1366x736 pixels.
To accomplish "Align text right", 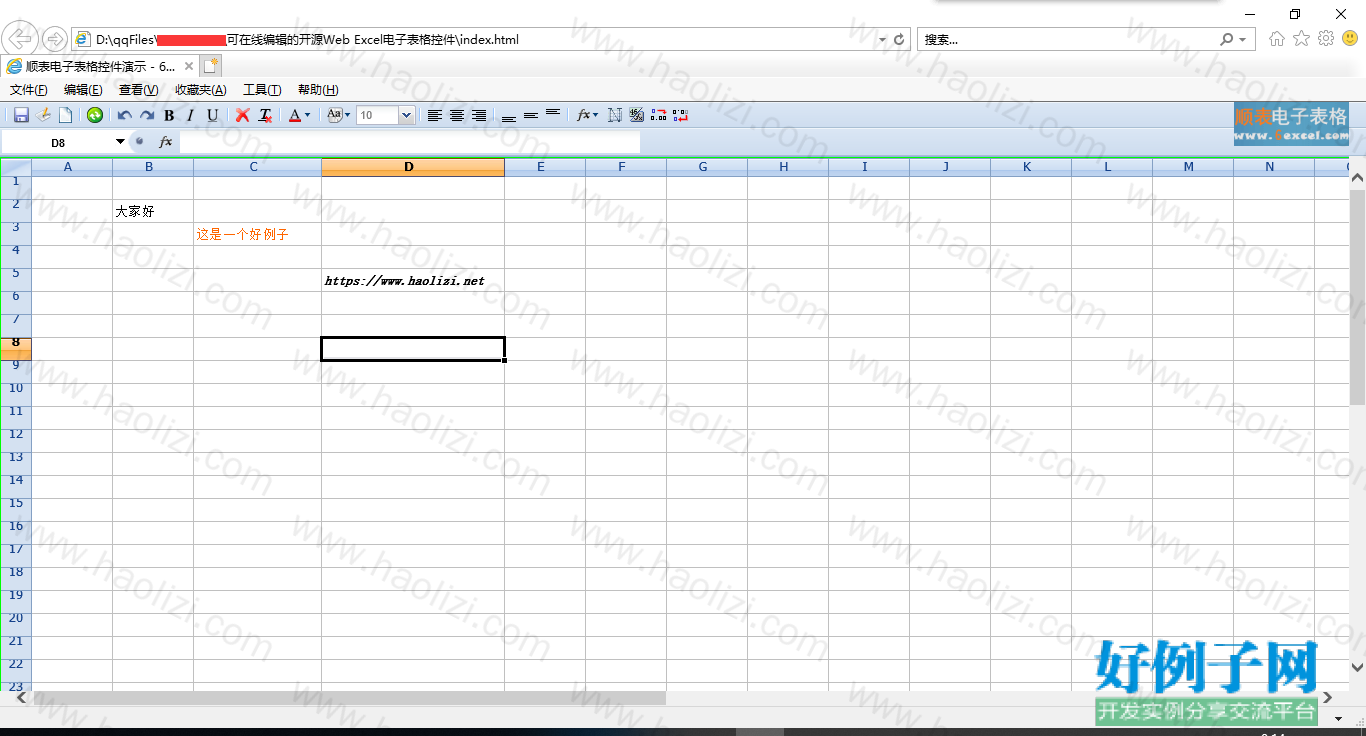I will [x=479, y=115].
